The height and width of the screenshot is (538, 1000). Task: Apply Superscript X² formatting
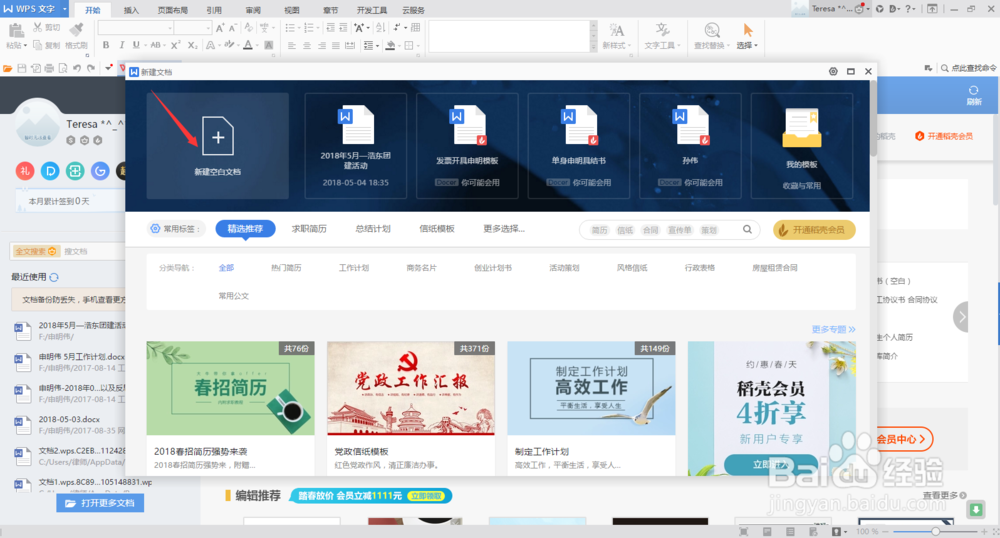(175, 45)
